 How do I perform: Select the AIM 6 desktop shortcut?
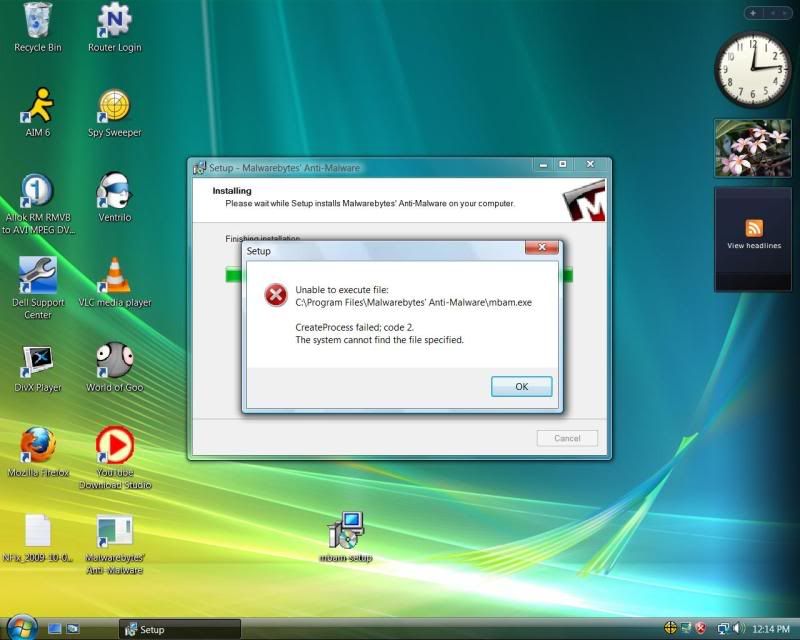pyautogui.click(x=38, y=113)
